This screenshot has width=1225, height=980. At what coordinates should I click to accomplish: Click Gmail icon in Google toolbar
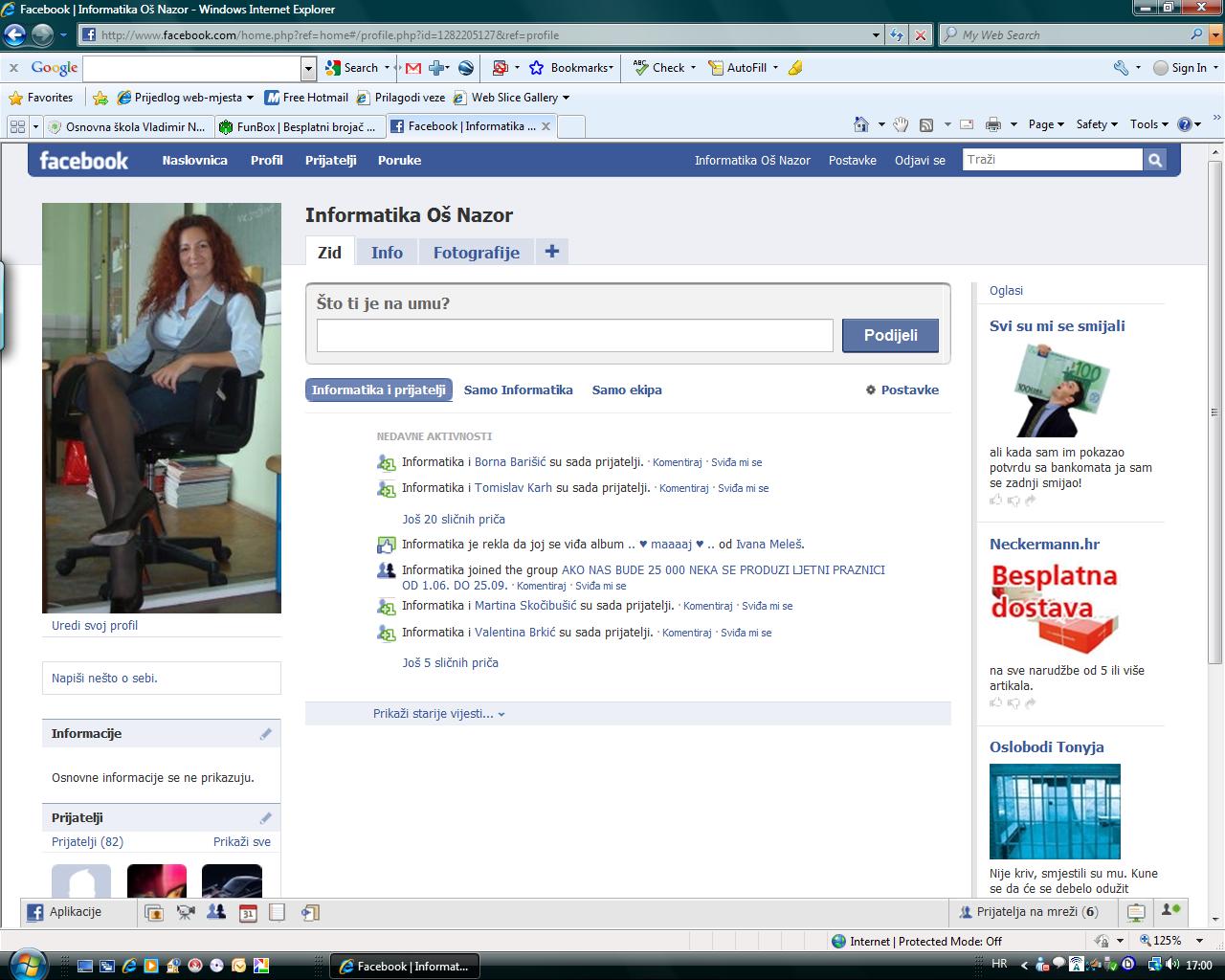point(413,68)
